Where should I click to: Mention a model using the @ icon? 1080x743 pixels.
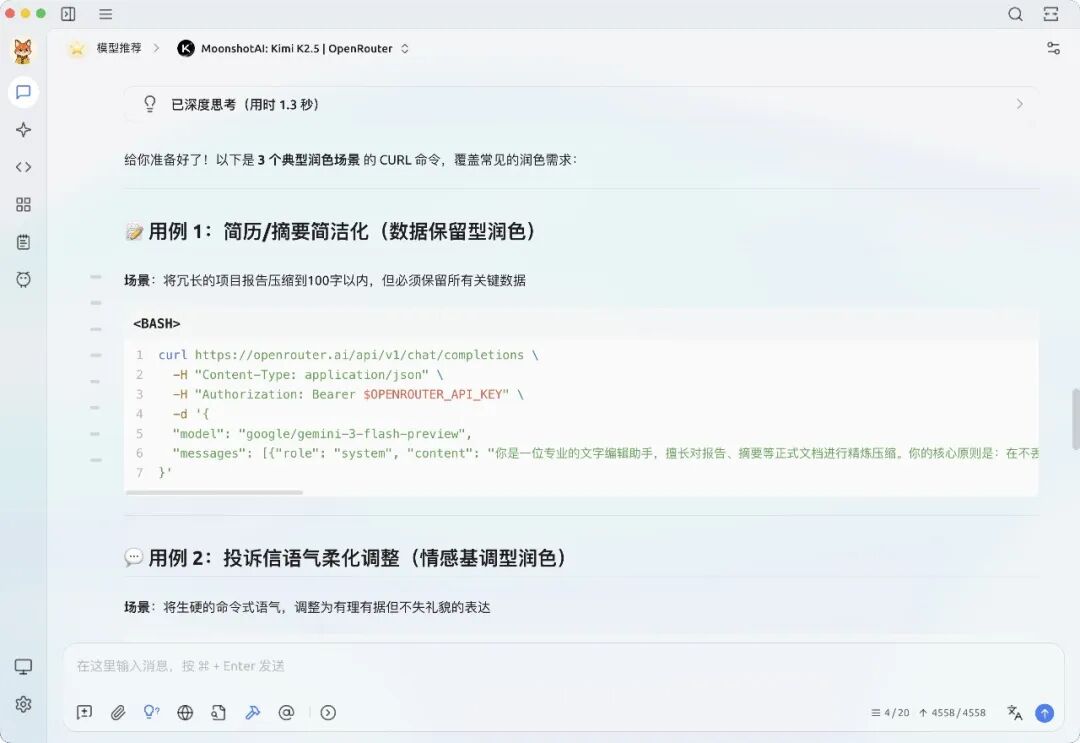coord(287,713)
